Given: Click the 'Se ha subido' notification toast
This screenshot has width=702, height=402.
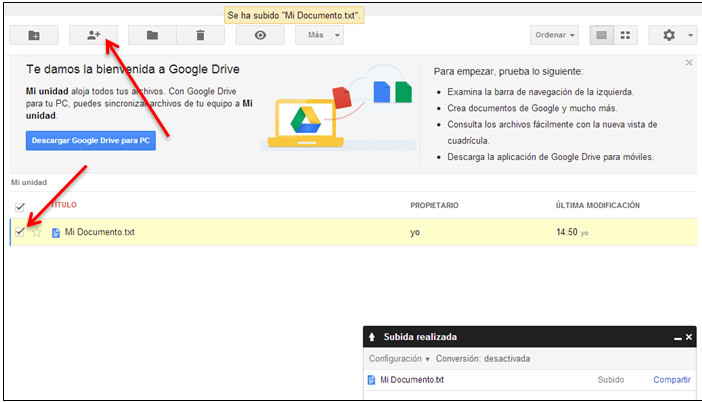Looking at the screenshot, I should tap(294, 15).
